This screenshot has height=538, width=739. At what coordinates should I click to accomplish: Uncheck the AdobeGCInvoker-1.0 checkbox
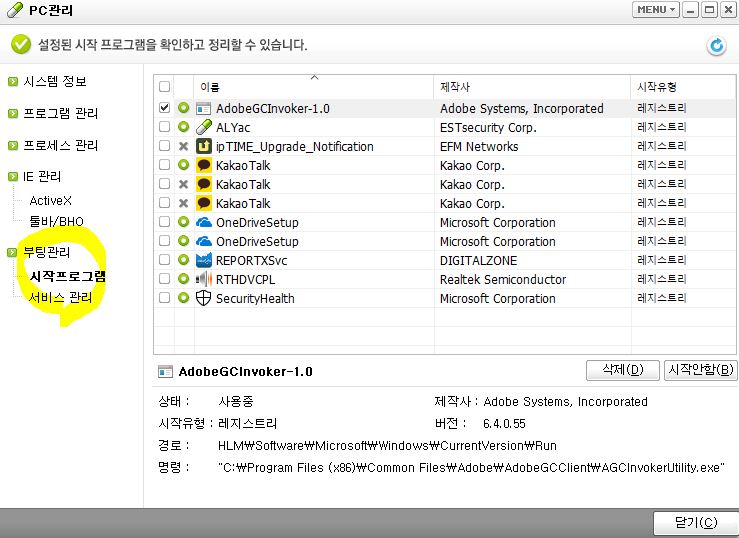pyautogui.click(x=164, y=107)
